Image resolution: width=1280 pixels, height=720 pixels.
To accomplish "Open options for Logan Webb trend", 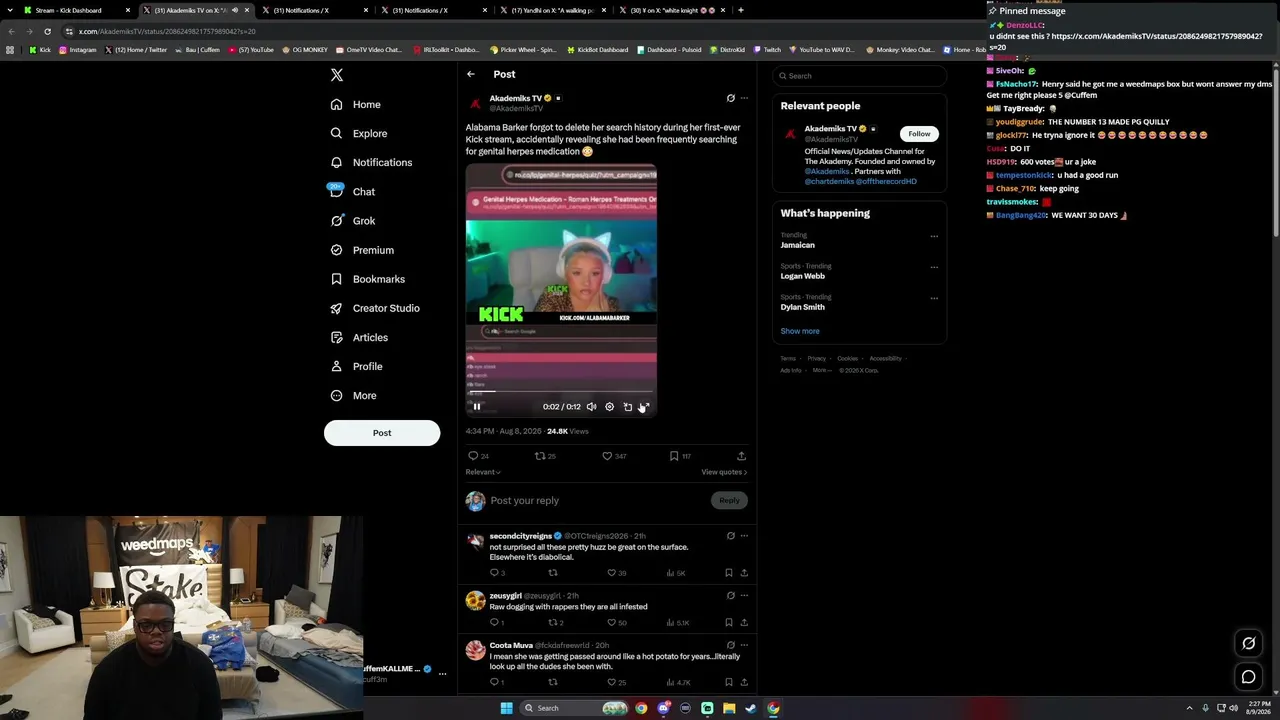I will [934, 267].
